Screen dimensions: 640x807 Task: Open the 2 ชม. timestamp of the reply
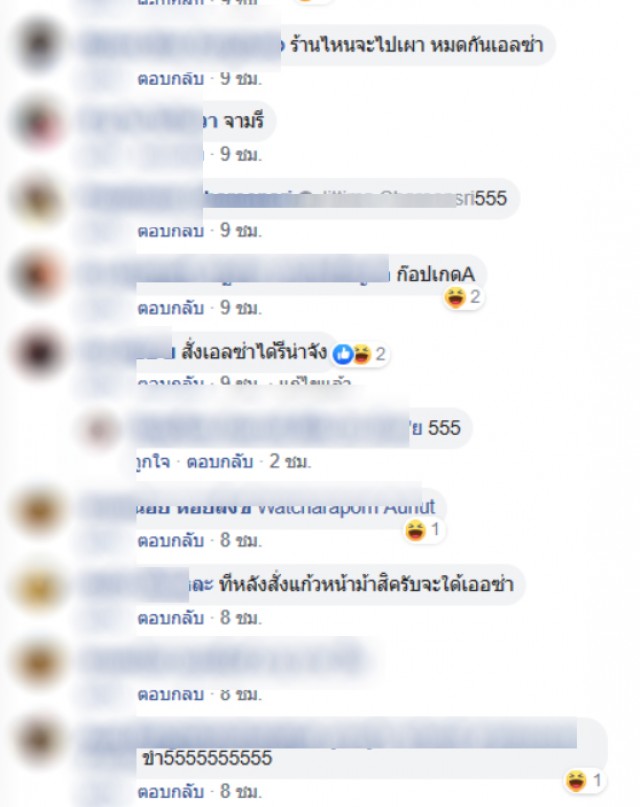coord(290,461)
